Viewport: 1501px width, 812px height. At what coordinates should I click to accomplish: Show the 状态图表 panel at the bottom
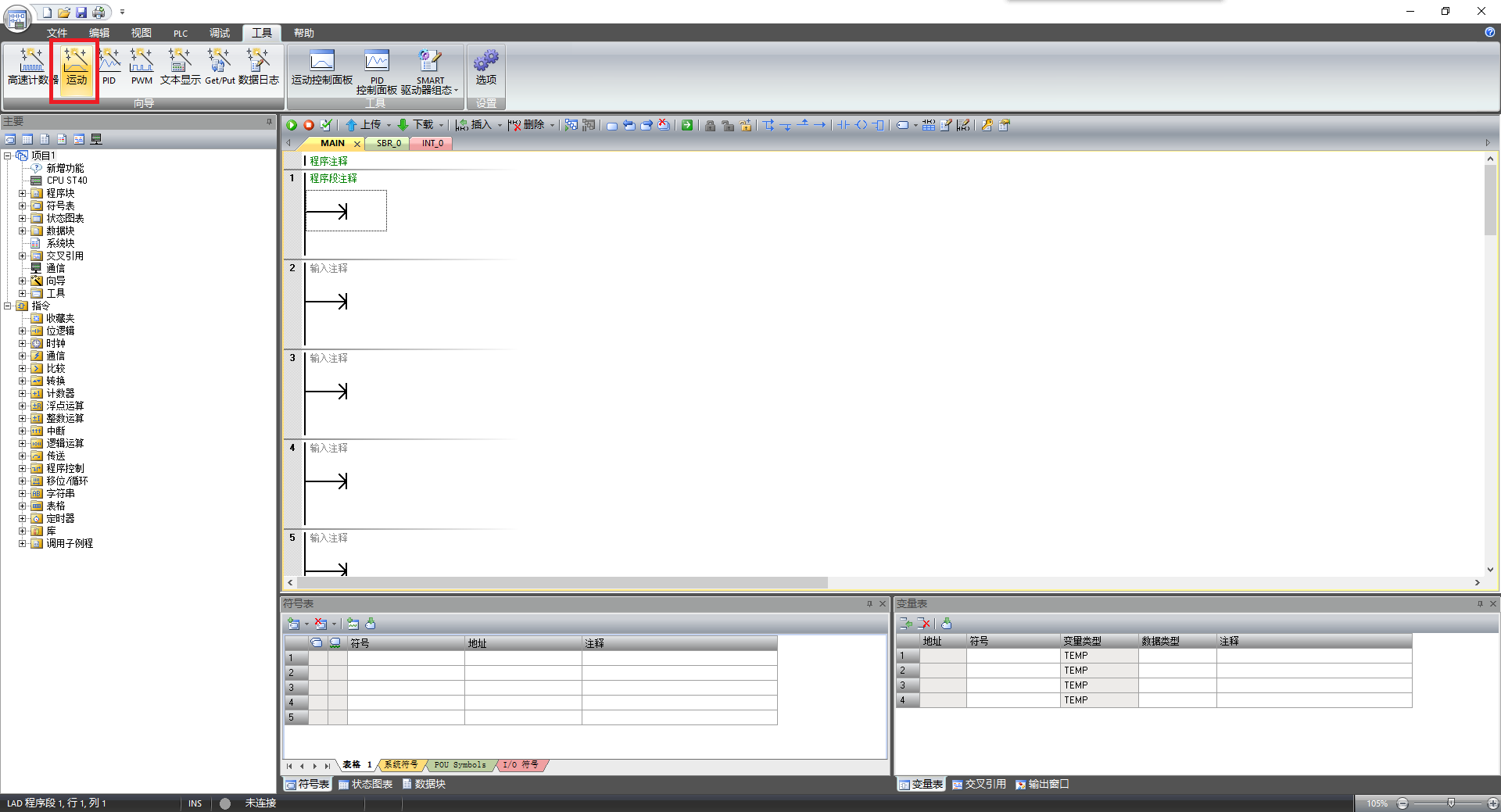tap(366, 784)
